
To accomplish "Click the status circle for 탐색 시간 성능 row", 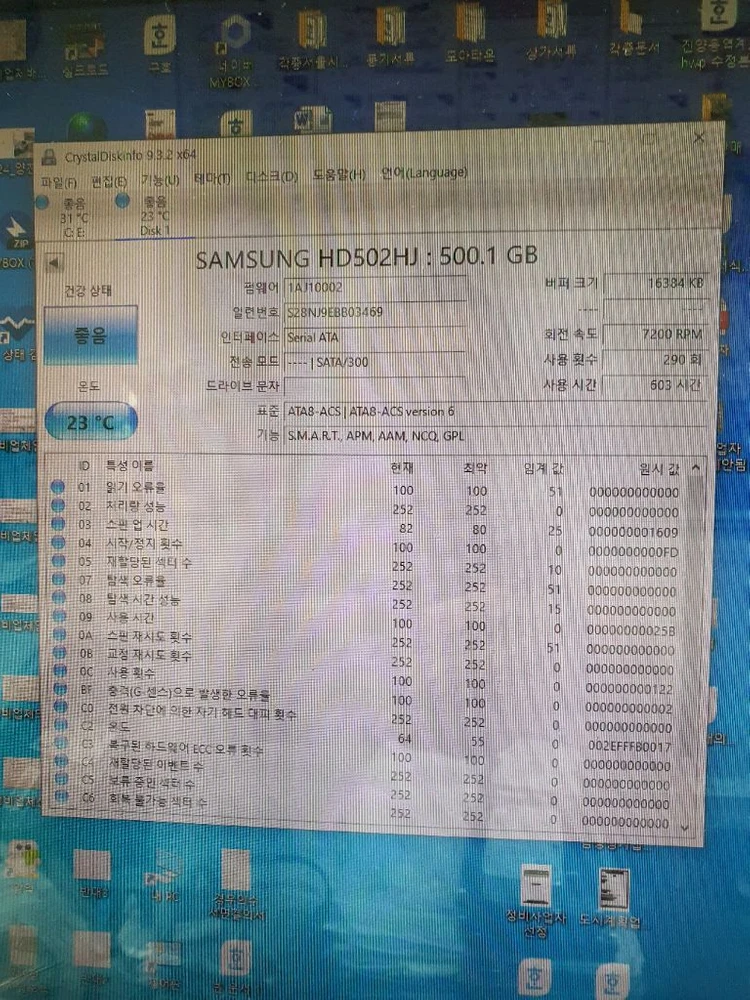I will click(59, 598).
